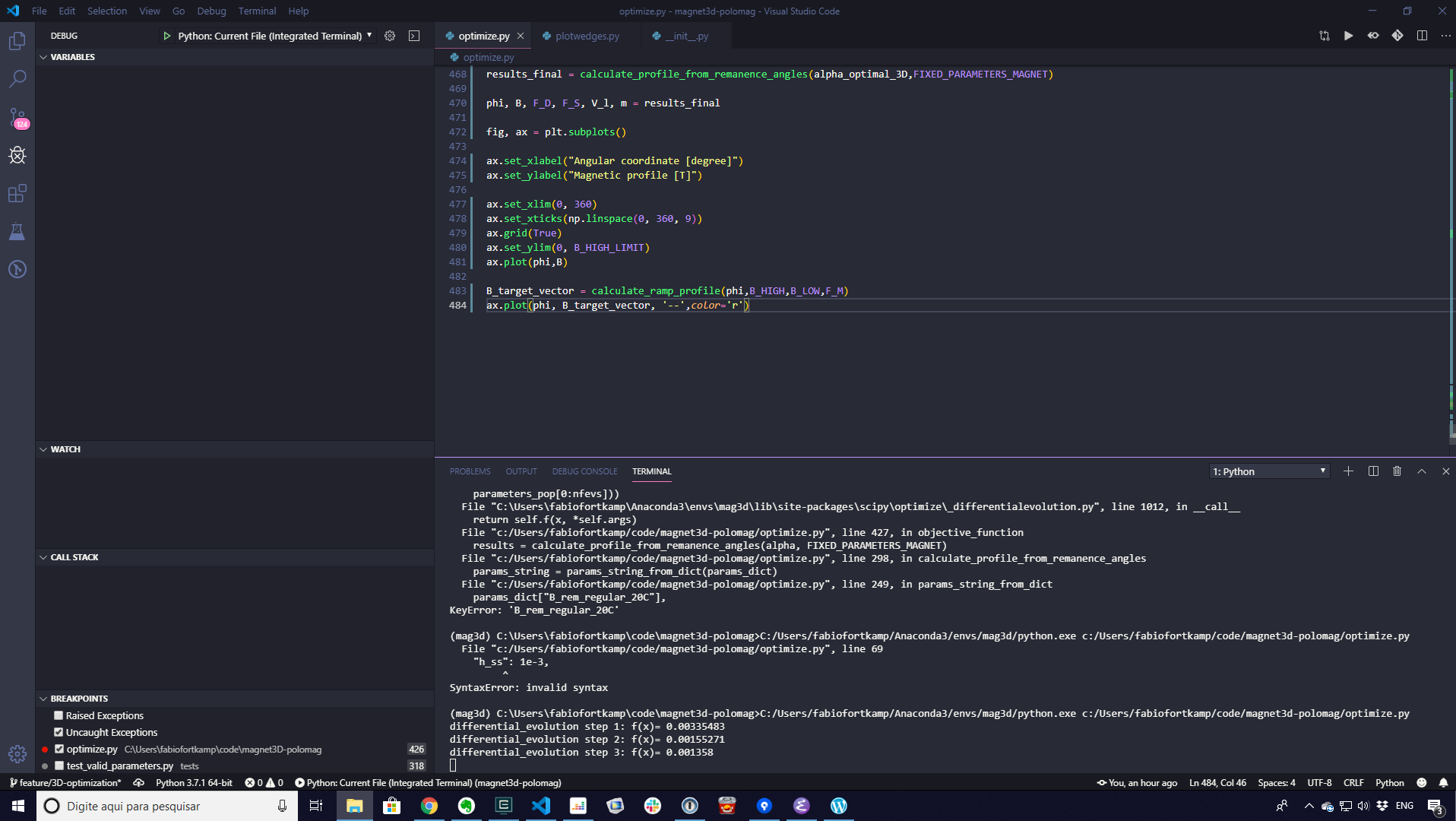
Task: Open launch.json debug configuration gear
Action: [x=390, y=36]
